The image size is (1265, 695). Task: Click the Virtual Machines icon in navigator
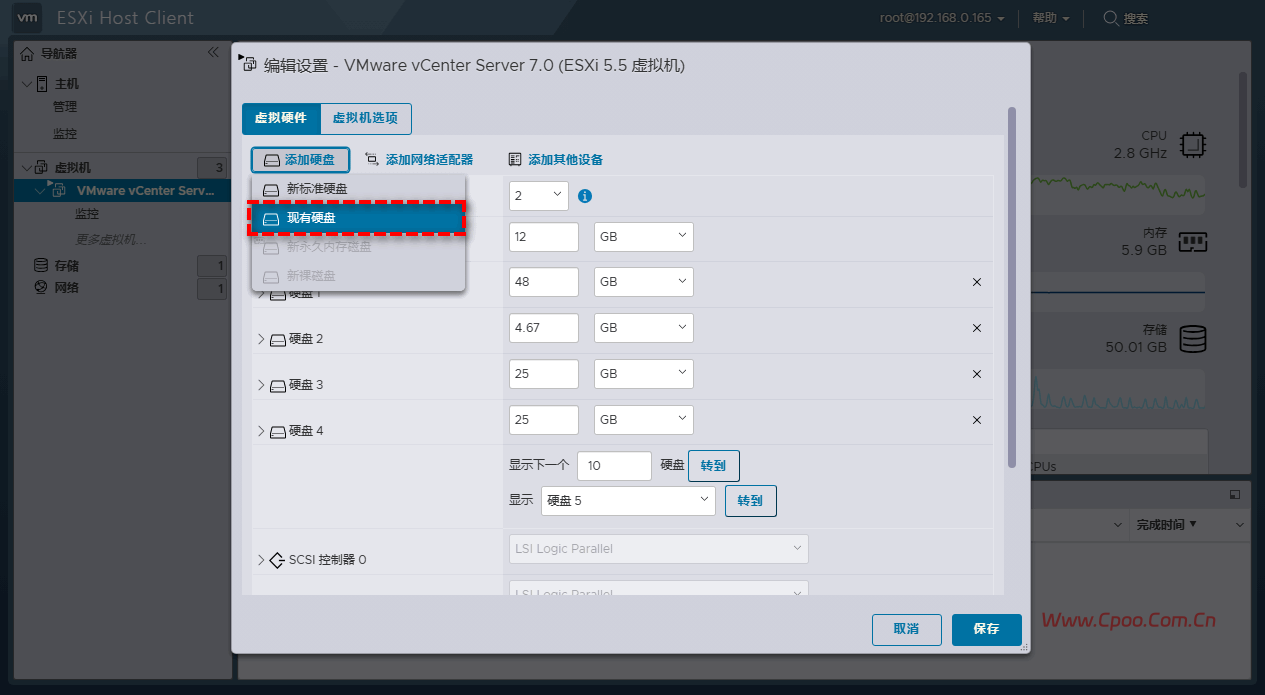coord(42,167)
